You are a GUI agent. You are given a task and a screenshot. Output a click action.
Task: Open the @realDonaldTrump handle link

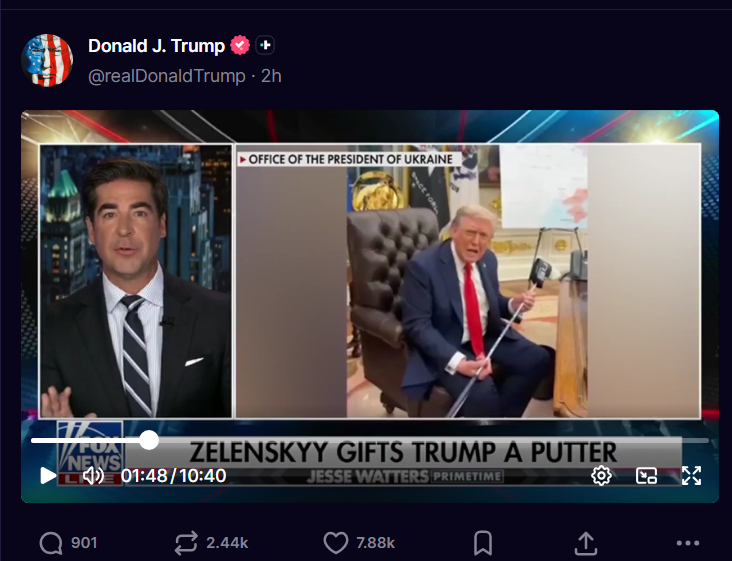pos(167,76)
